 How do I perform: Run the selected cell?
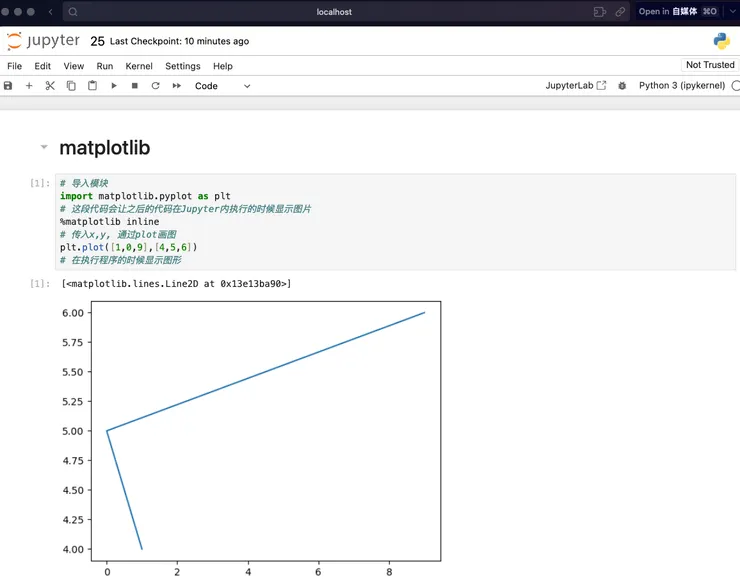[114, 86]
